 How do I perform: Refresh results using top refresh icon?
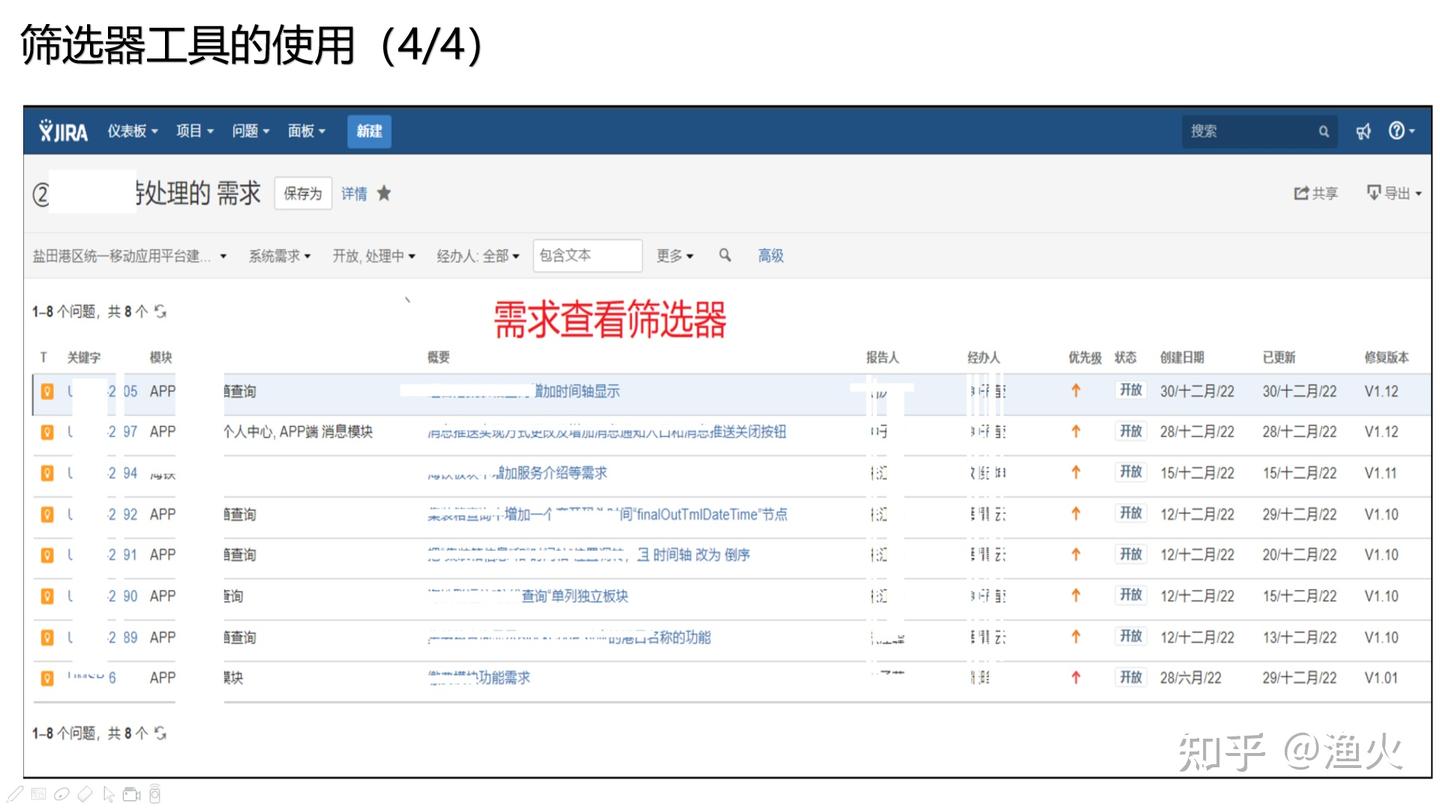[161, 312]
